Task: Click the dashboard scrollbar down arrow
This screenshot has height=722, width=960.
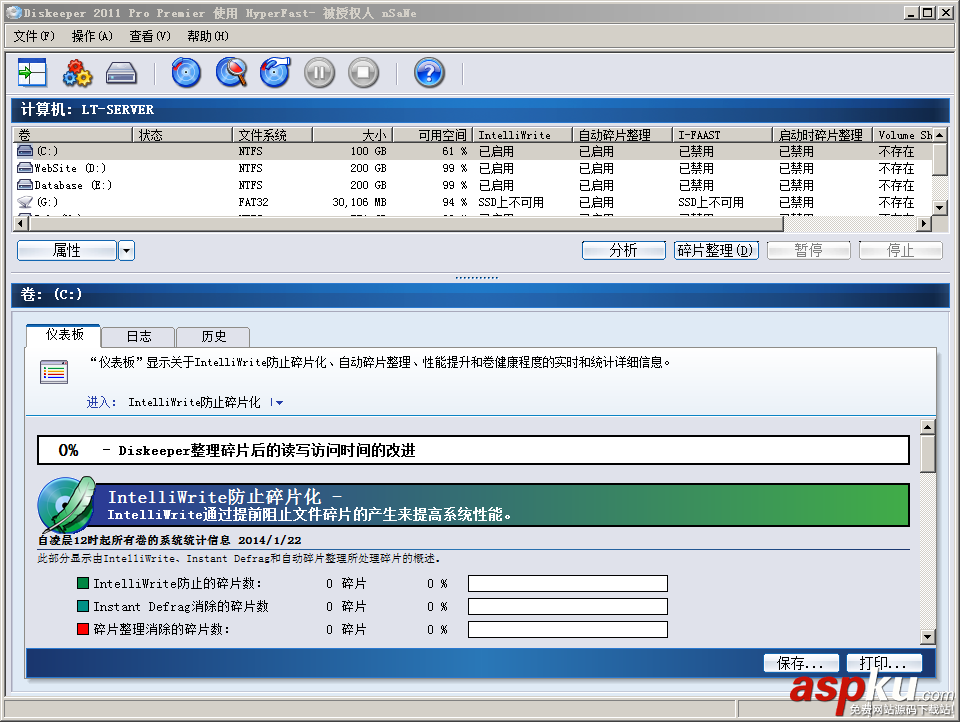Action: [x=928, y=637]
